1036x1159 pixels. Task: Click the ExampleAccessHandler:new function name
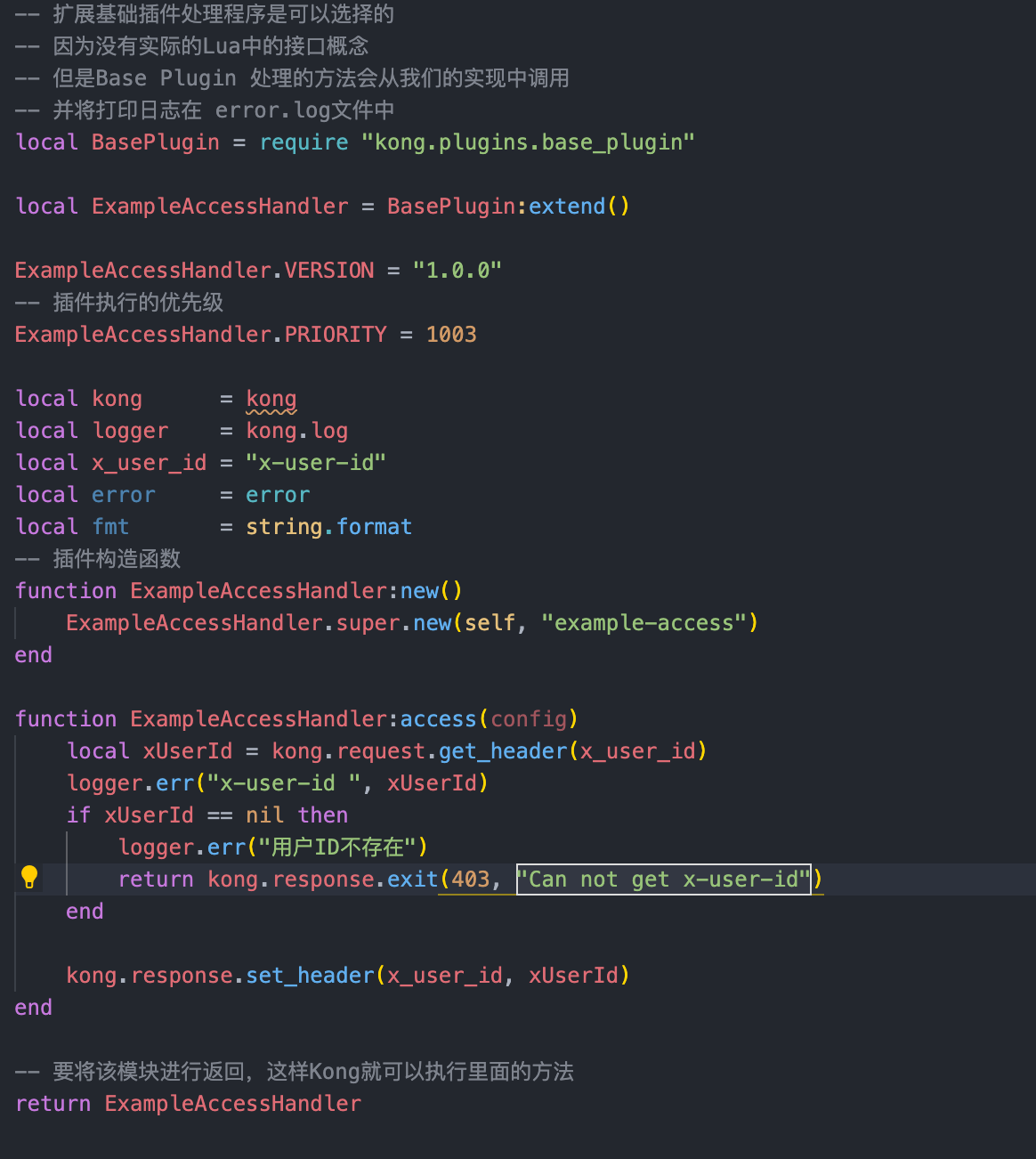[285, 591]
